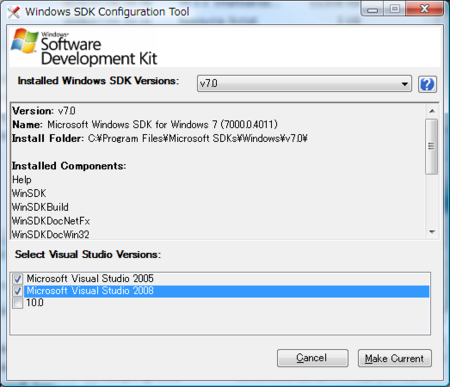Click the WinSDKDocNetFx component entry

click(51, 221)
